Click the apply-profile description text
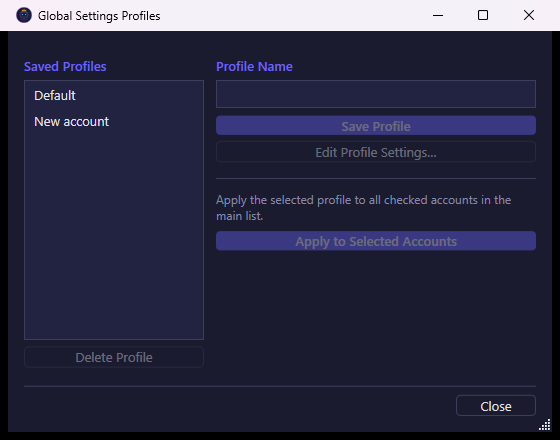Image resolution: width=560 pixels, height=440 pixels. coord(364,208)
